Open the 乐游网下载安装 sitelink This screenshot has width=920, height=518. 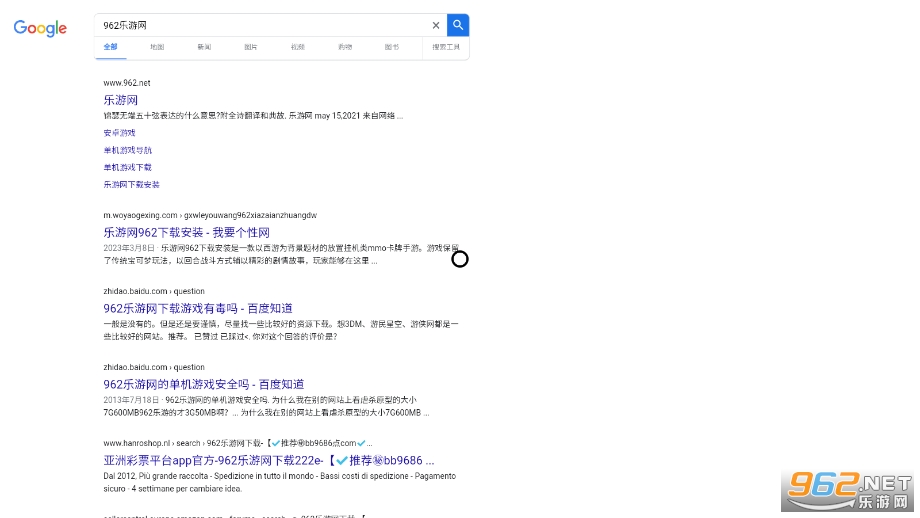coord(131,184)
